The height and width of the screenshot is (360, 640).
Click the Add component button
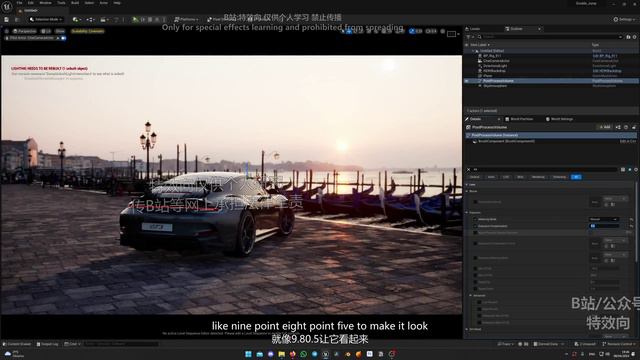point(604,127)
